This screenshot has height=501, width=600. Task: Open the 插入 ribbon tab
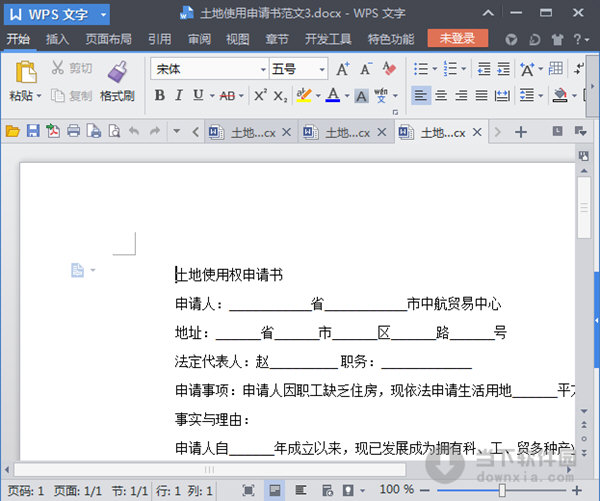(57, 39)
